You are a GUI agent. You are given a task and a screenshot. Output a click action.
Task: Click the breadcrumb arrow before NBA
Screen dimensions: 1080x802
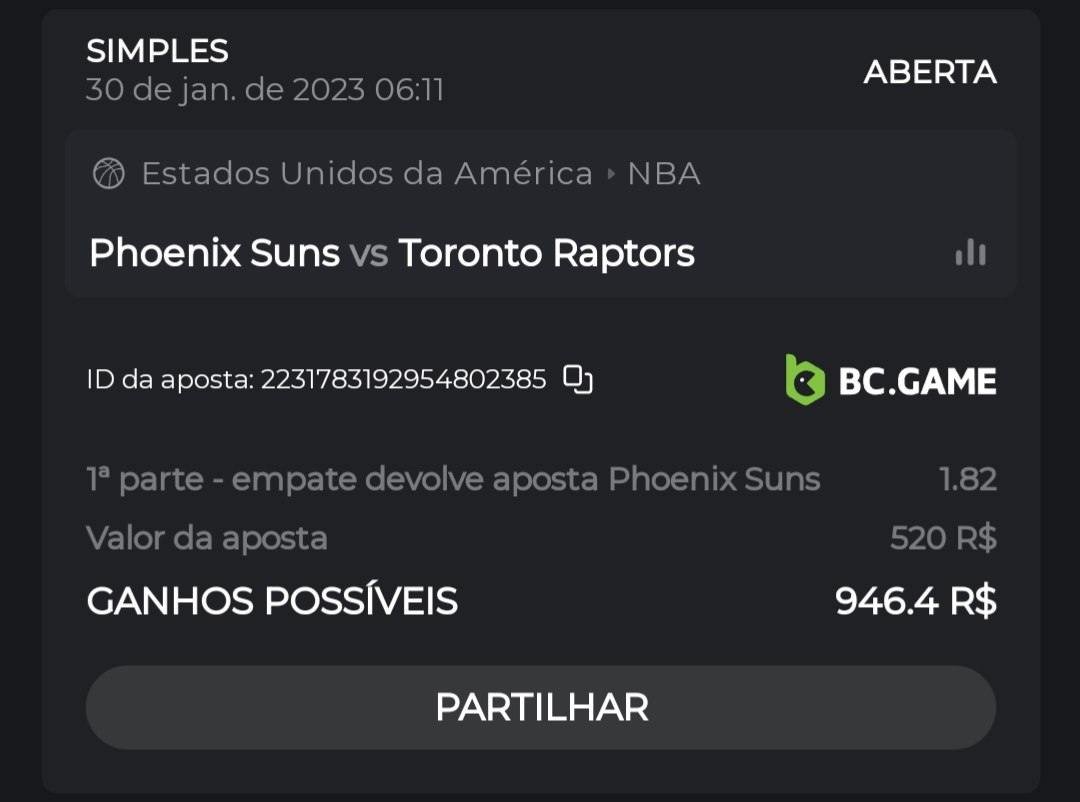tap(611, 175)
